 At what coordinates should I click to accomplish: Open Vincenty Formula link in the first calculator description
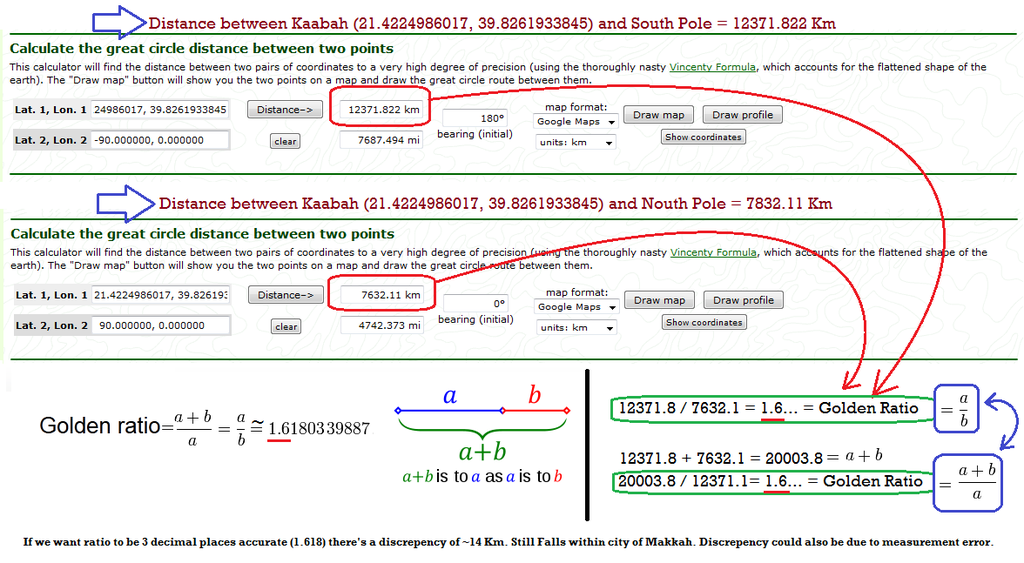pos(712,68)
